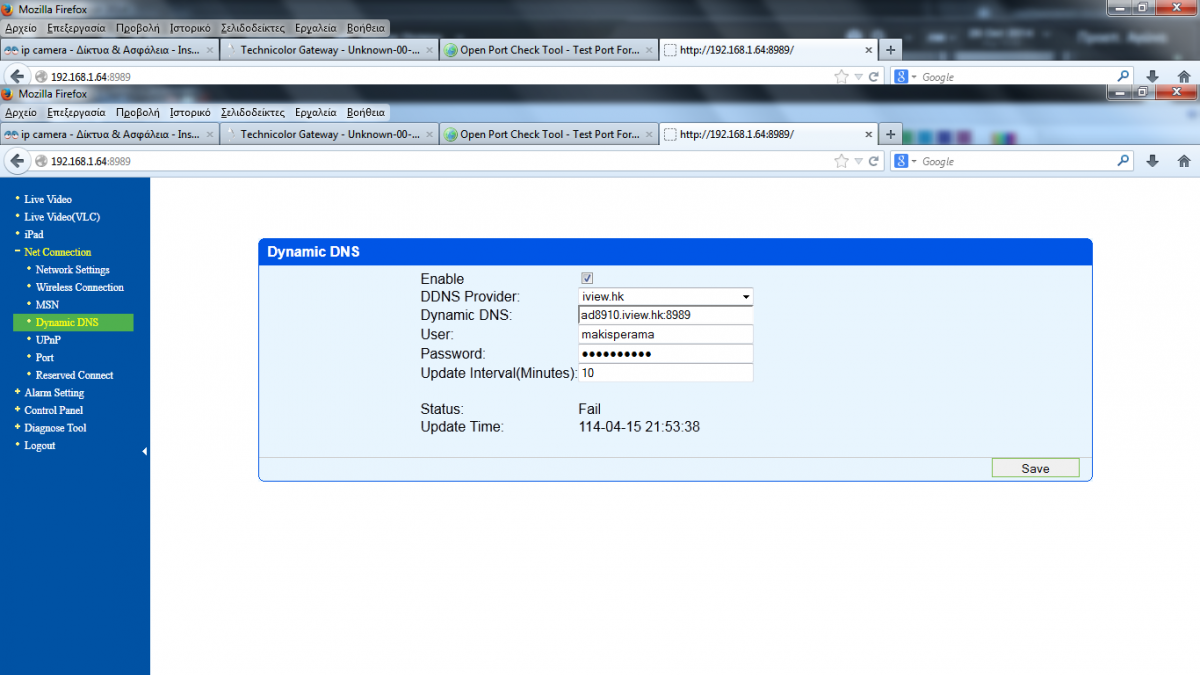1200x675 pixels.
Task: Reload the page in the front Firefox window
Action: click(x=873, y=161)
